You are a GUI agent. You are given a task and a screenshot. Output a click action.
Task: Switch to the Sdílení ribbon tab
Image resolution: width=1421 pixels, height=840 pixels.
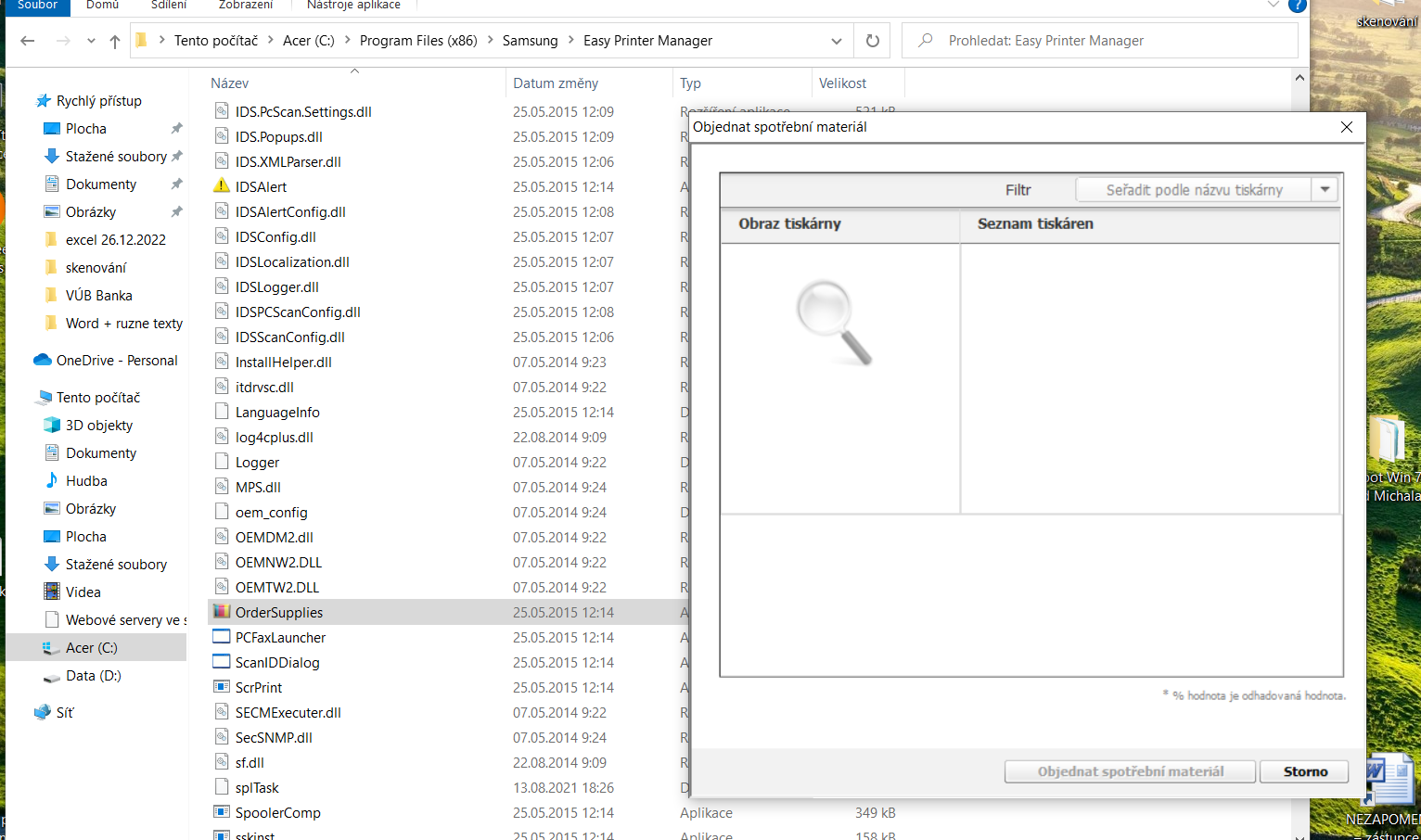click(x=169, y=6)
